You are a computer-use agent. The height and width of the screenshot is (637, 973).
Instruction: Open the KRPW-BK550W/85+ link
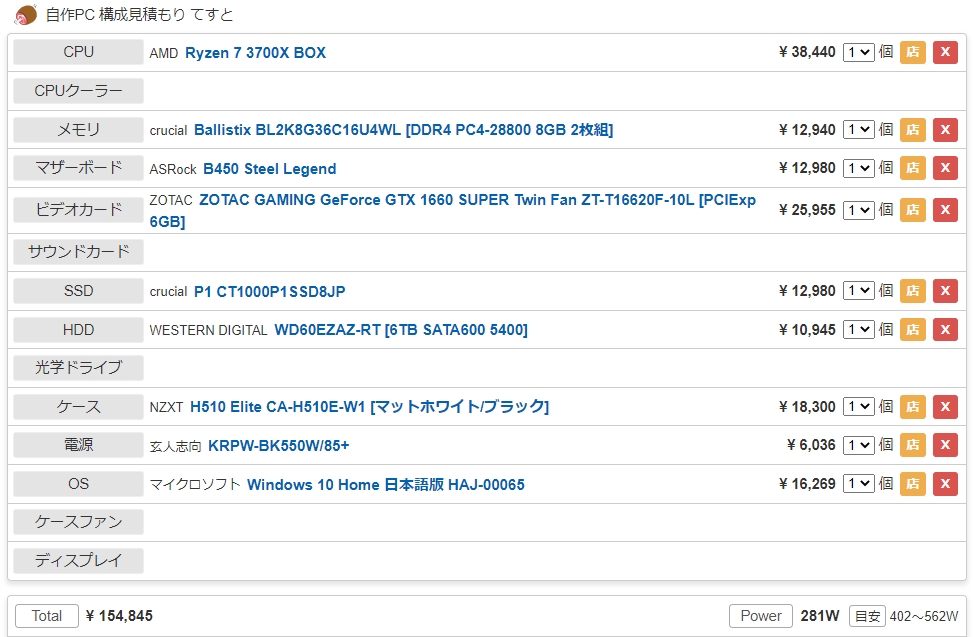coord(279,445)
